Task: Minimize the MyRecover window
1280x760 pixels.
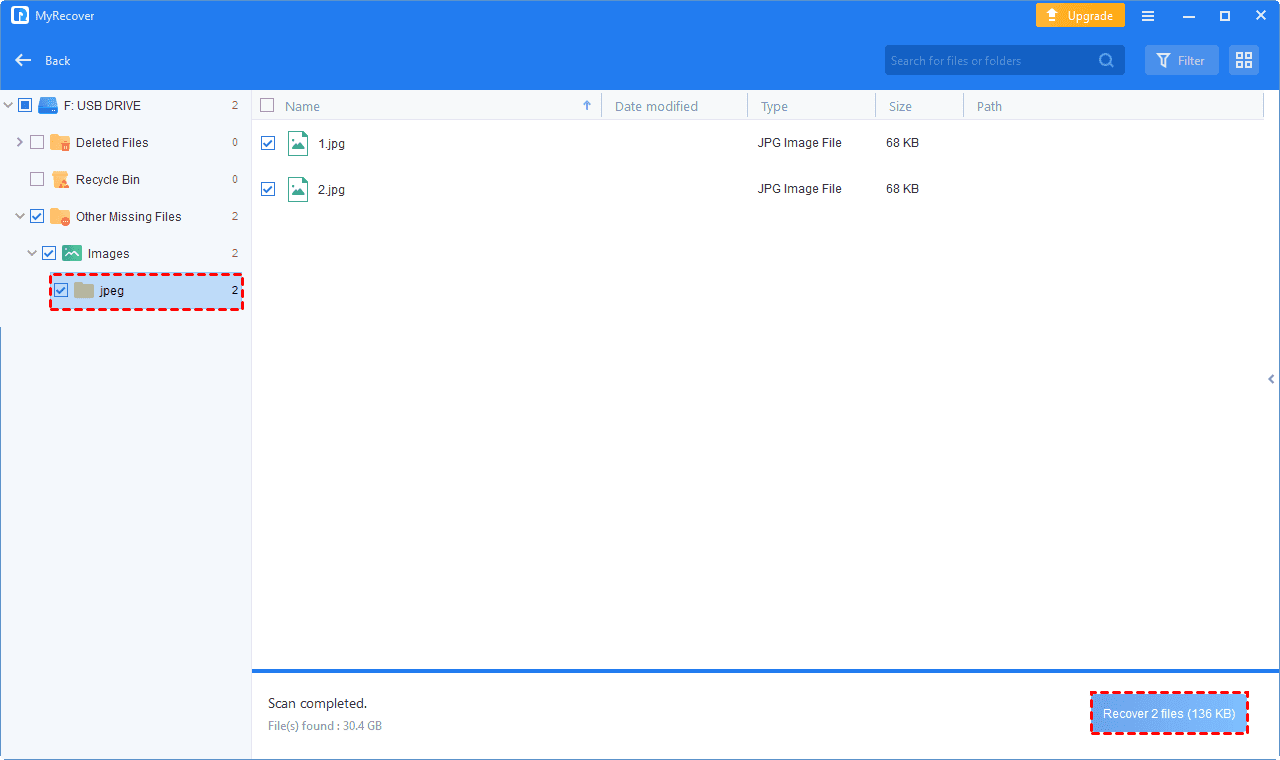Action: 1189,16
